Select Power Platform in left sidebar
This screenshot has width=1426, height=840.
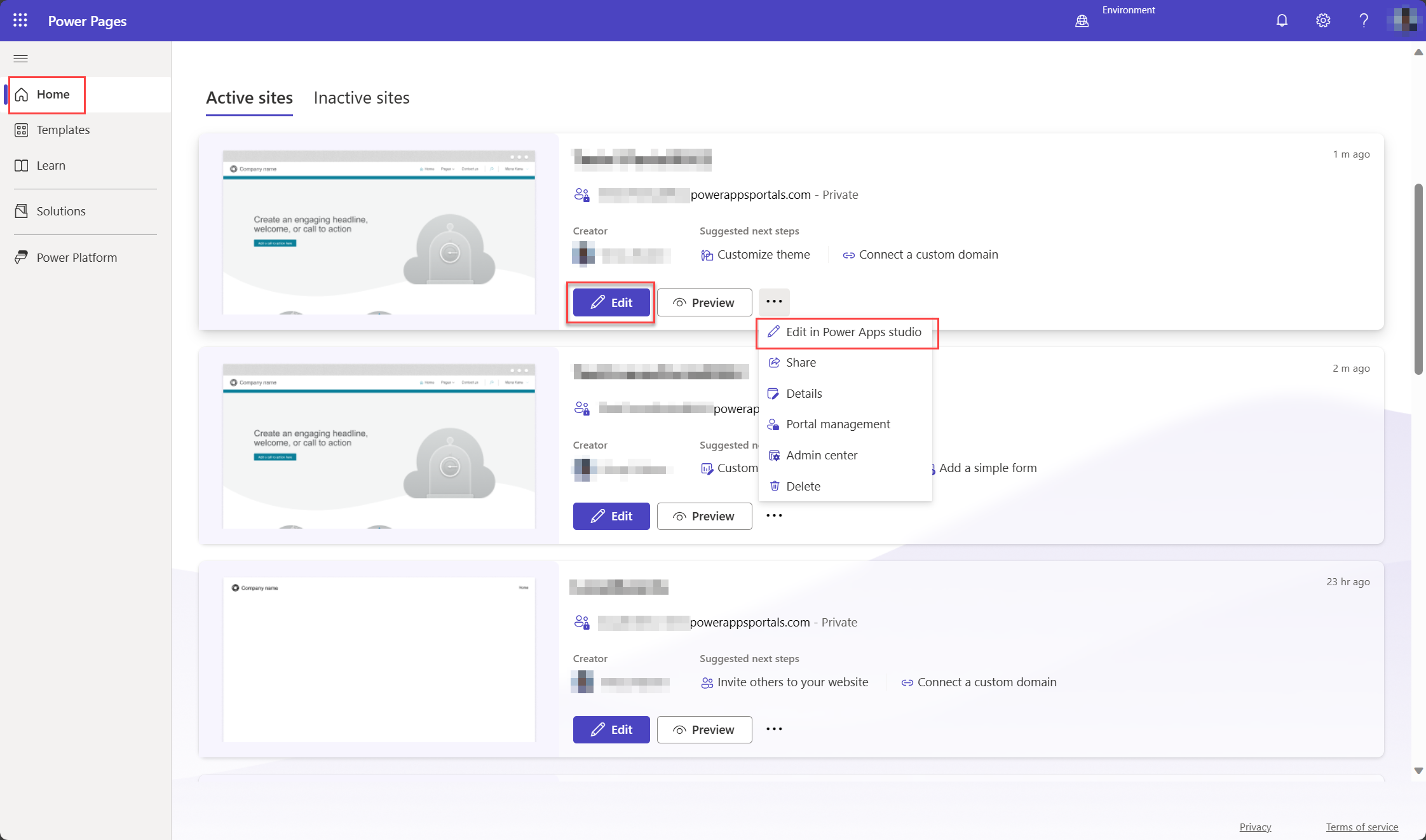(x=77, y=256)
